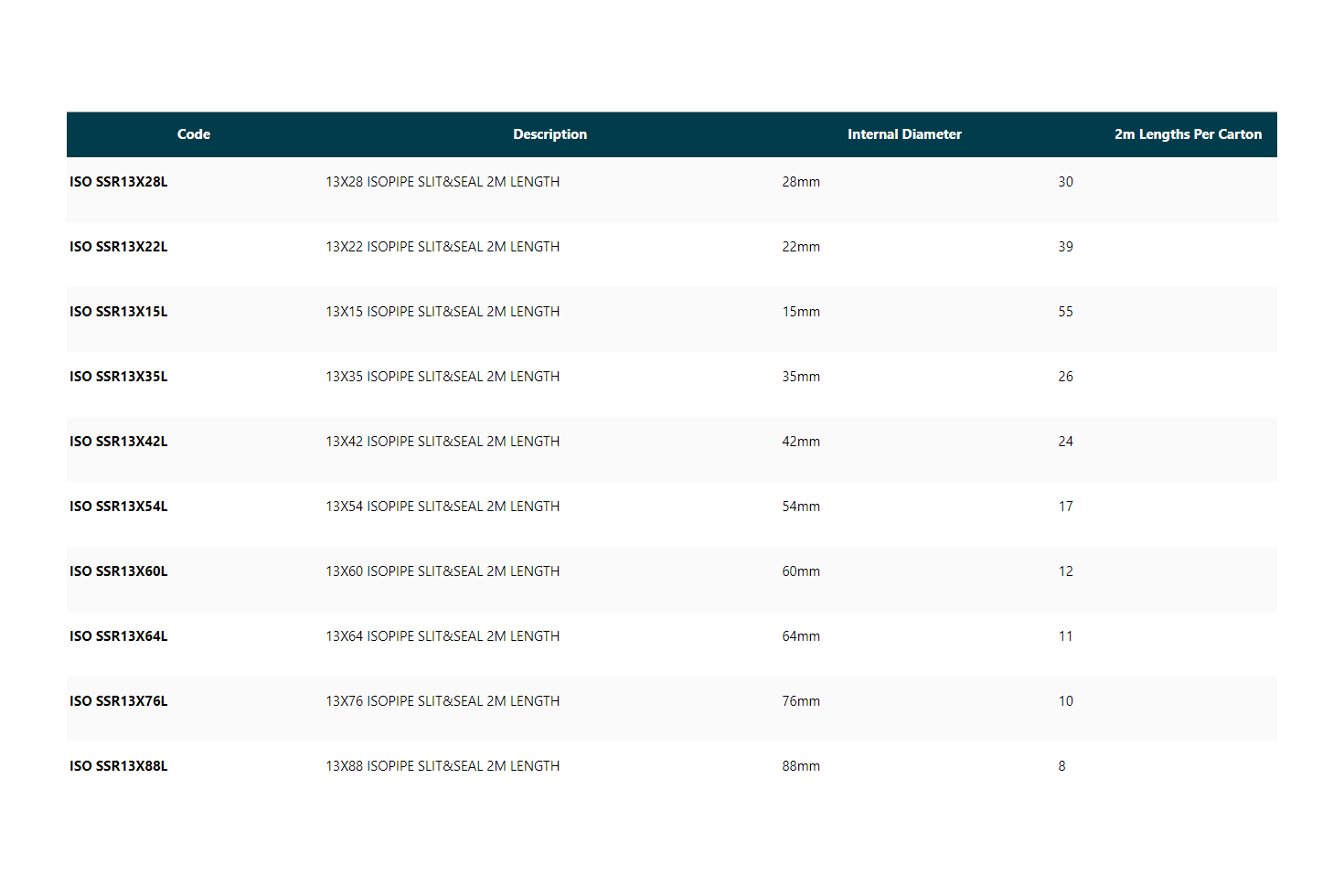The width and height of the screenshot is (1344, 896).
Task: Click the 64mm internal diameter cell
Action: coord(801,636)
